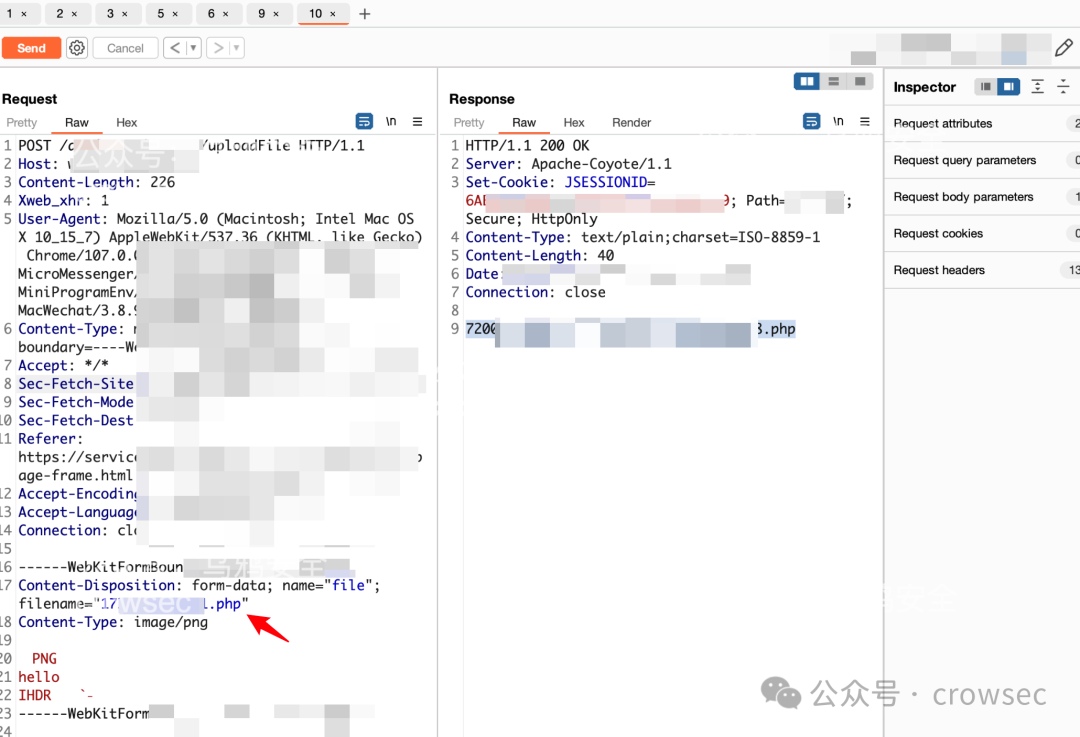Expand all Inspector sections icon
The height and width of the screenshot is (737, 1080).
click(x=1037, y=87)
